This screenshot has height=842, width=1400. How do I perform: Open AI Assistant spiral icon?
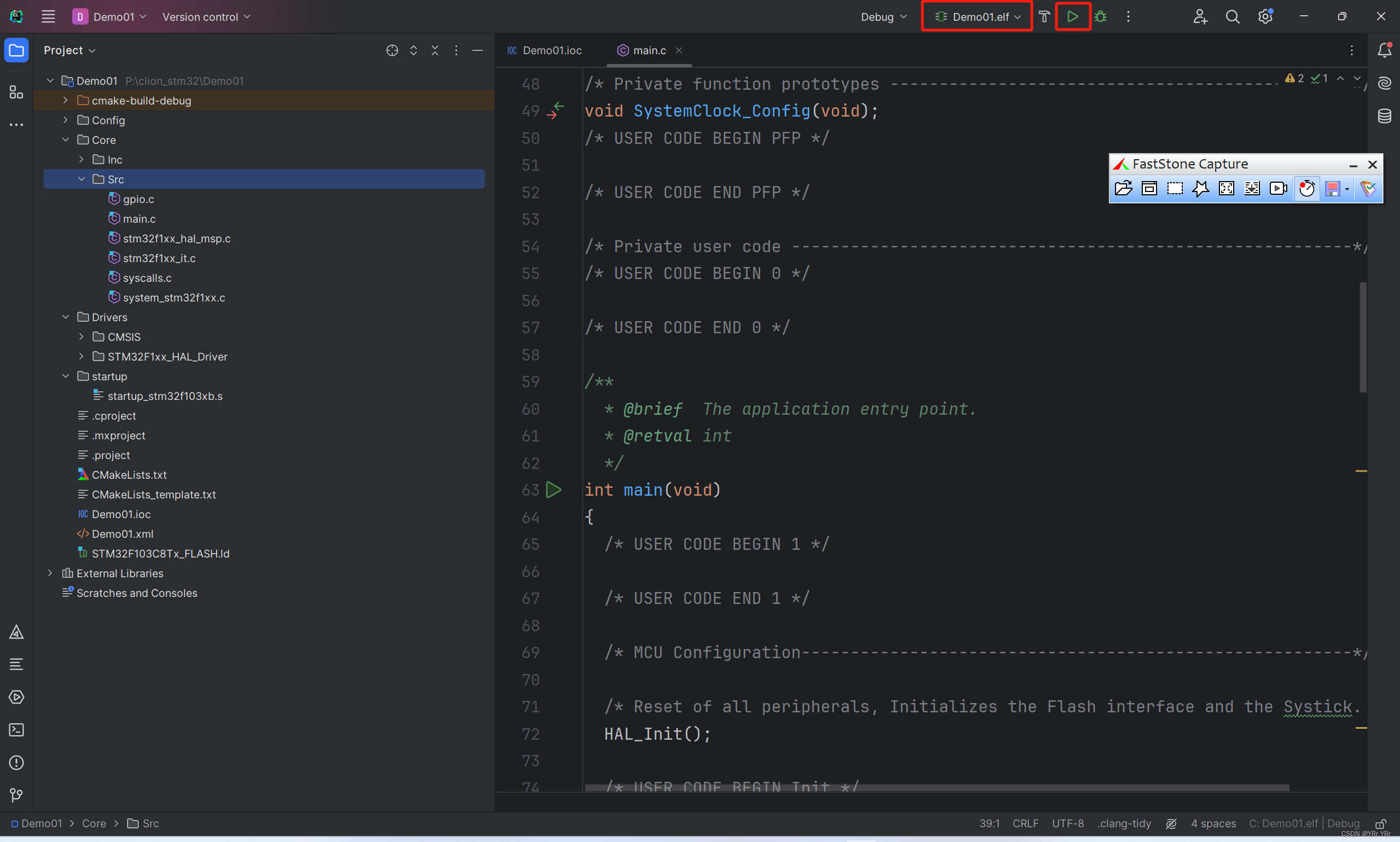pyautogui.click(x=1384, y=83)
